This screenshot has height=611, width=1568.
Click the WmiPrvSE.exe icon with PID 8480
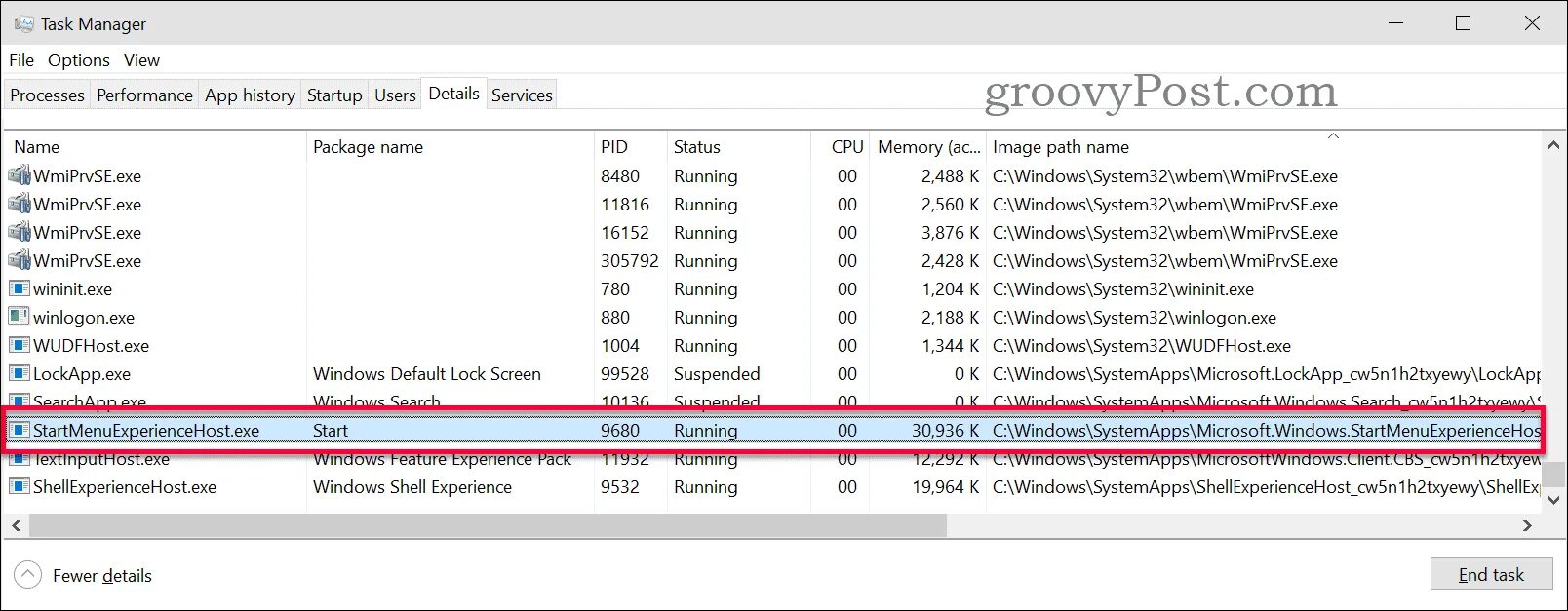coord(20,175)
